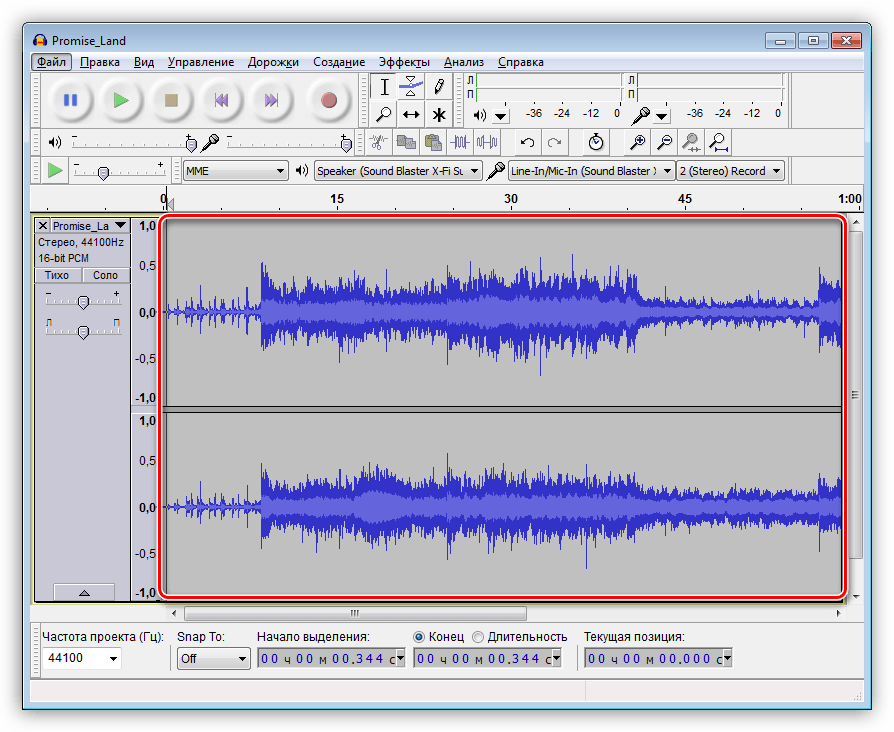Activate the Time Shift tool
The image size is (894, 732).
click(x=411, y=114)
